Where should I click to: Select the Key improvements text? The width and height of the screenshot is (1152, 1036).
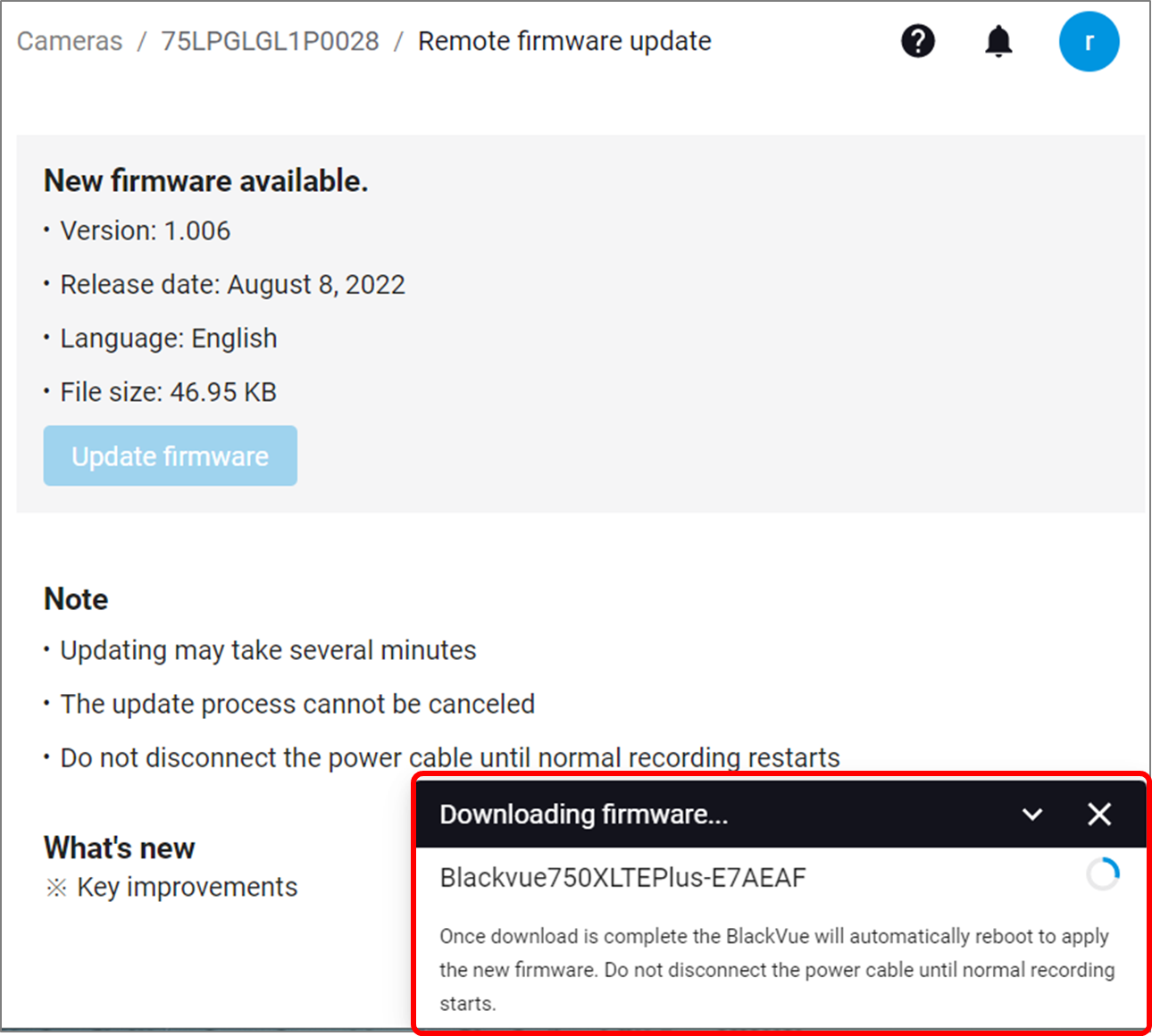(x=187, y=887)
